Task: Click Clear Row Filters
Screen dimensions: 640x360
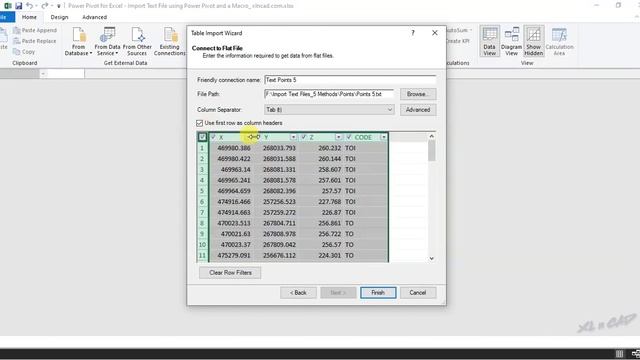Action: pyautogui.click(x=230, y=273)
